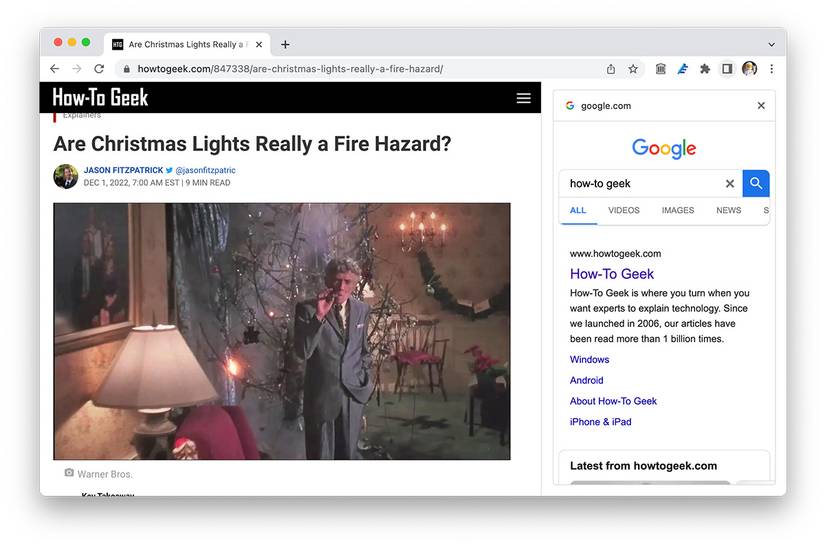Open the archive building extension icon
The image size is (825, 547).
660,69
